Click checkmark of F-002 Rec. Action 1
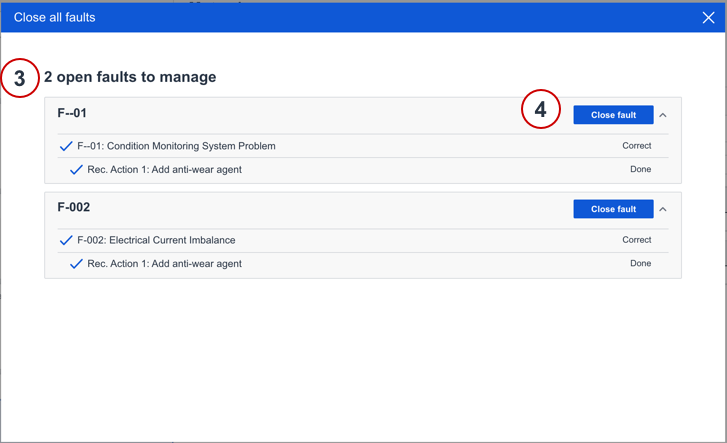This screenshot has height=443, width=727. coord(76,264)
